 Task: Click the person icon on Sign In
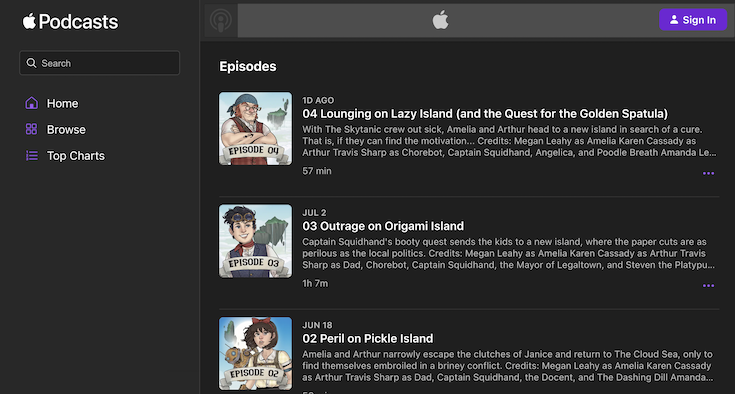pos(674,20)
